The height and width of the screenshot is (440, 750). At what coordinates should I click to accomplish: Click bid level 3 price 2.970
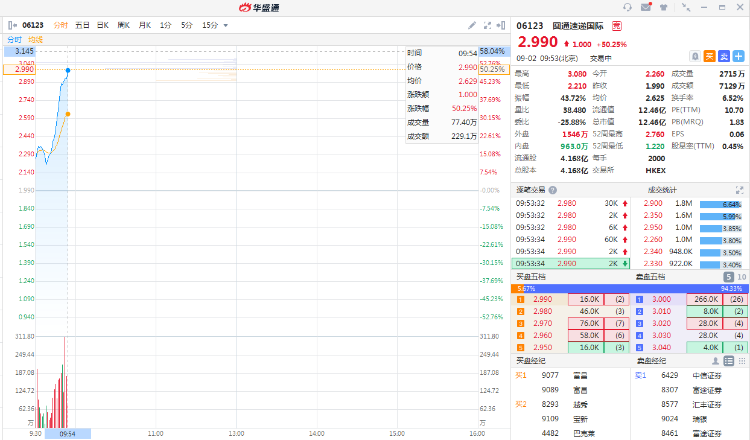point(542,323)
